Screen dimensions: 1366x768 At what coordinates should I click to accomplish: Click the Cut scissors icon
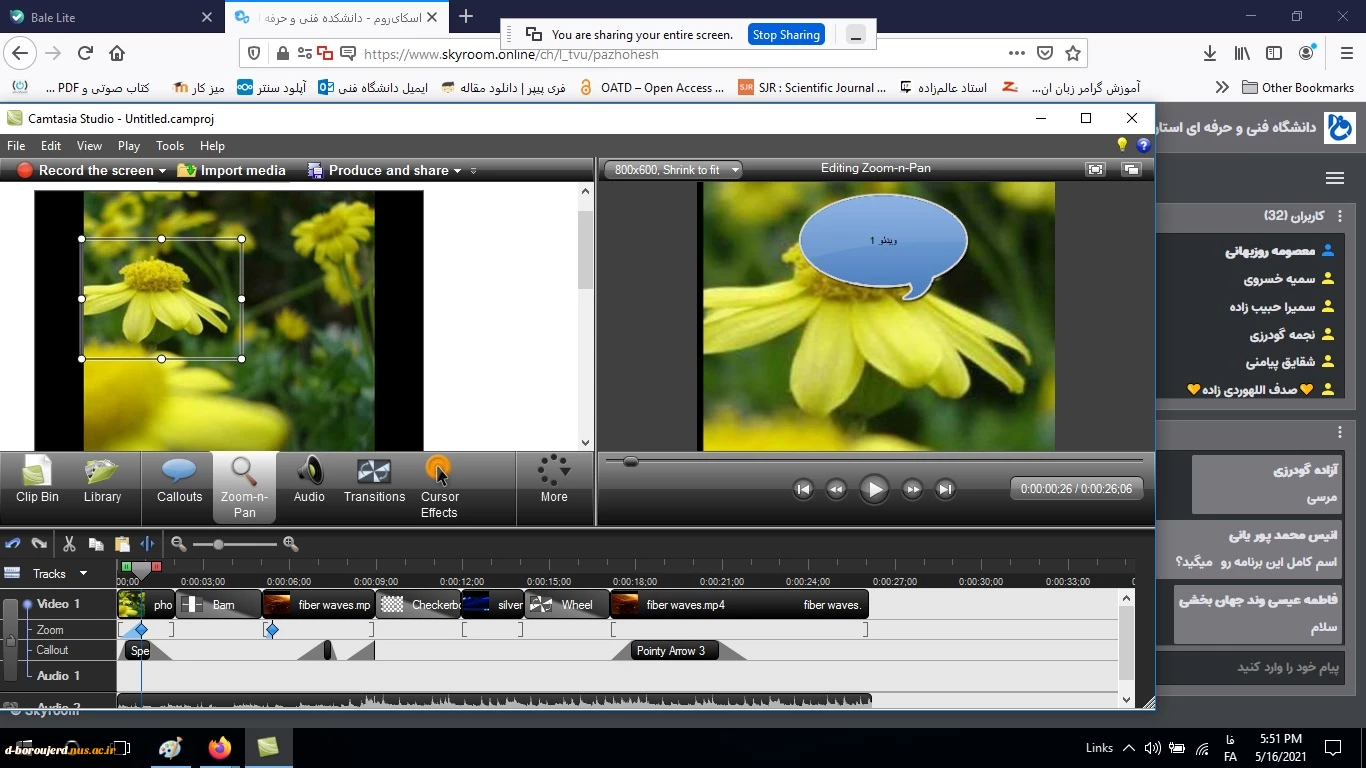tap(69, 544)
